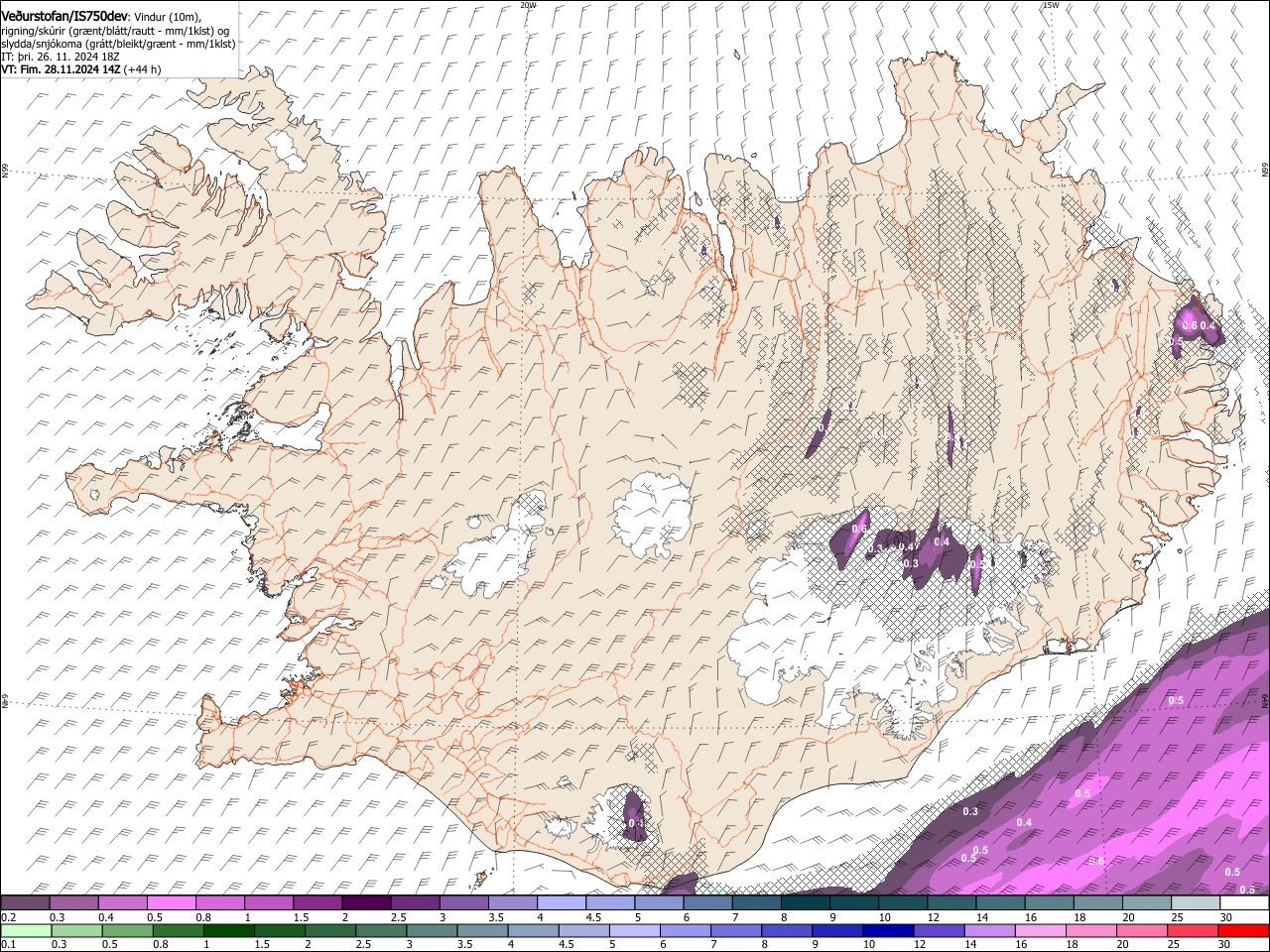Pick the upper legend swatch between 18 and 20
Screen dimensions: 1270x952
(1099, 902)
